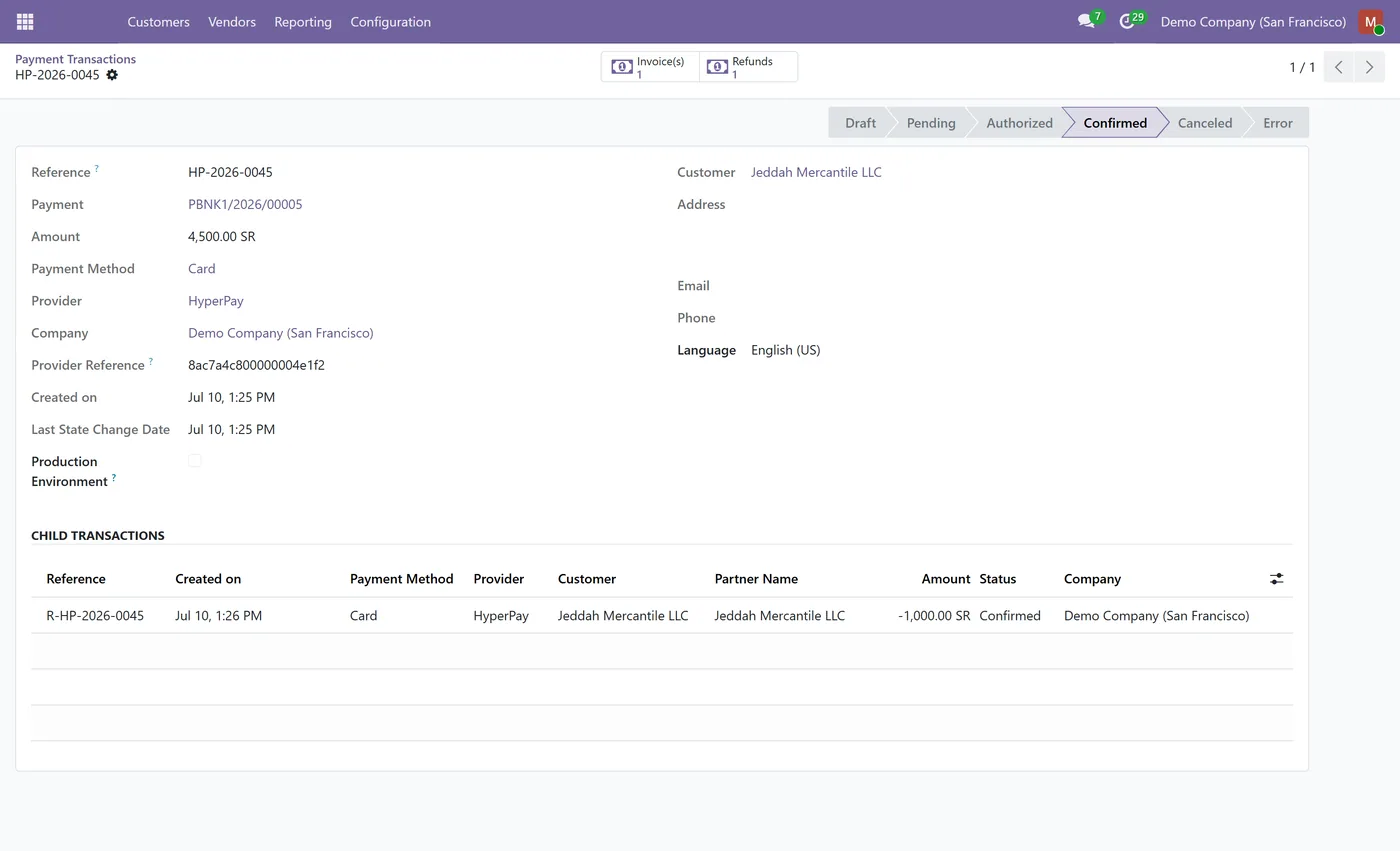Sort child transactions by Status column

click(x=998, y=579)
